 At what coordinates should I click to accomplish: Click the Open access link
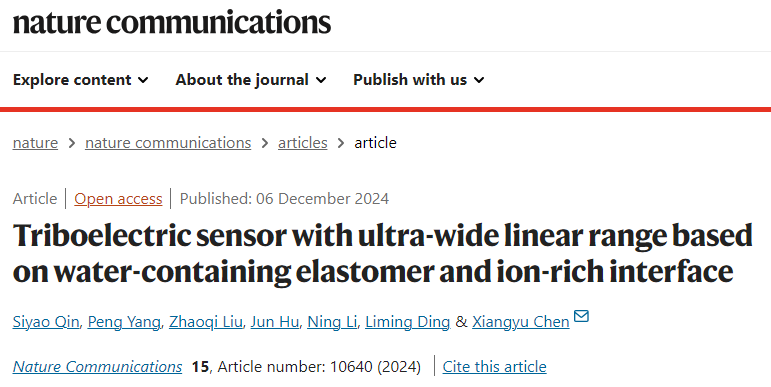click(118, 199)
